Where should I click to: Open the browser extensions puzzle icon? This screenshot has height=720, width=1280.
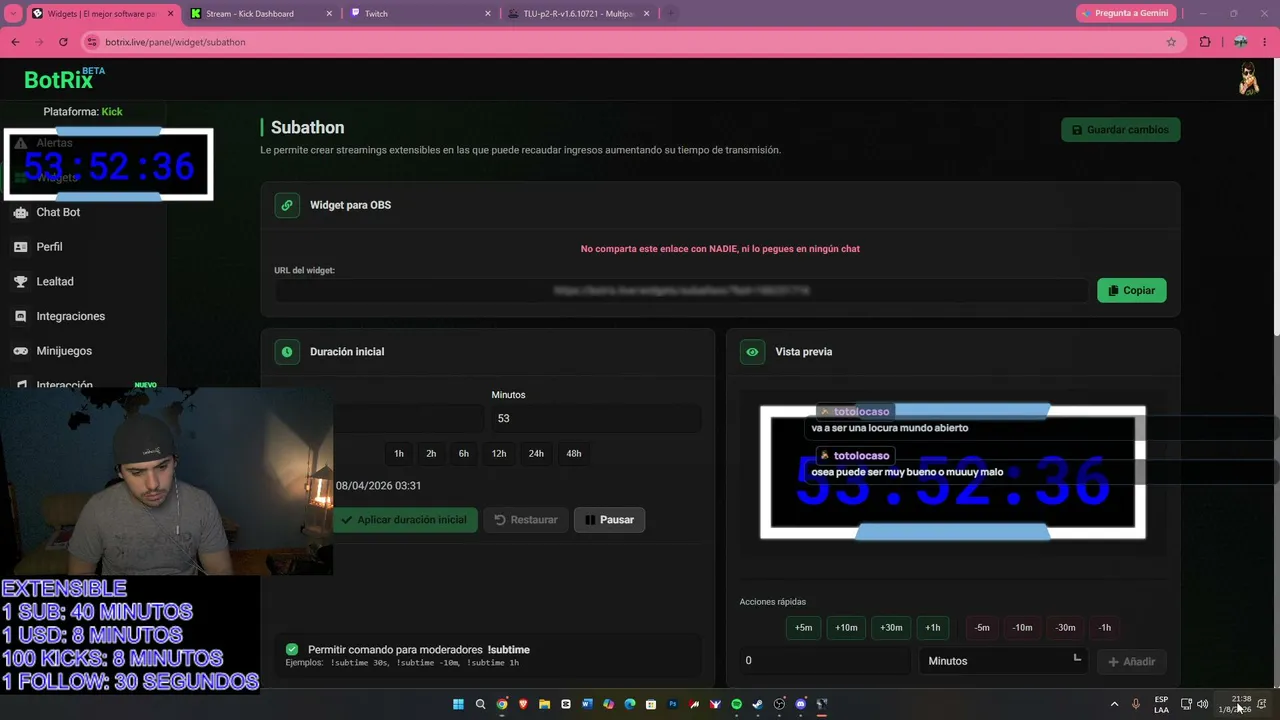1205,42
